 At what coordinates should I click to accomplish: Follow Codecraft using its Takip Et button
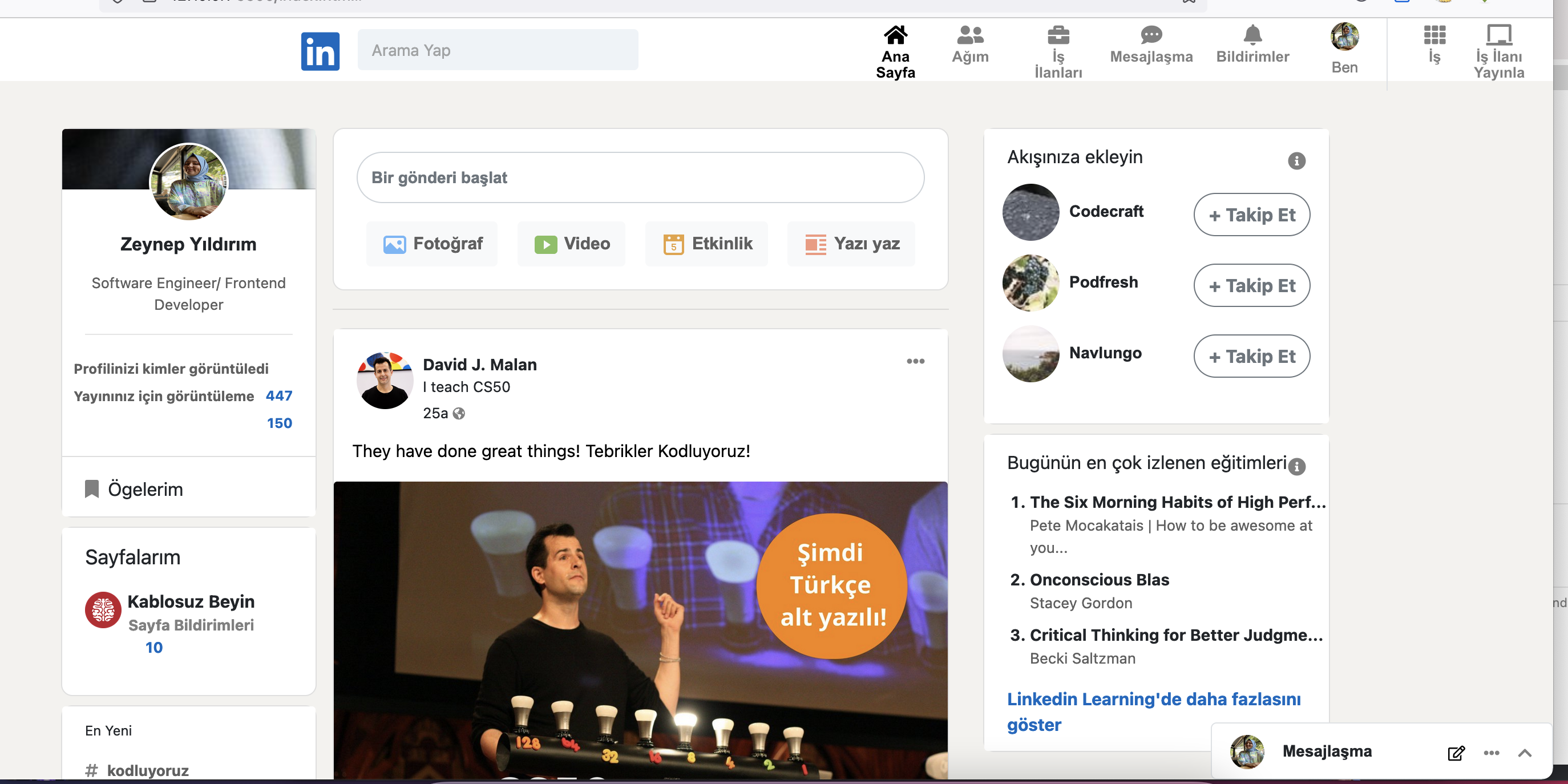tap(1251, 215)
